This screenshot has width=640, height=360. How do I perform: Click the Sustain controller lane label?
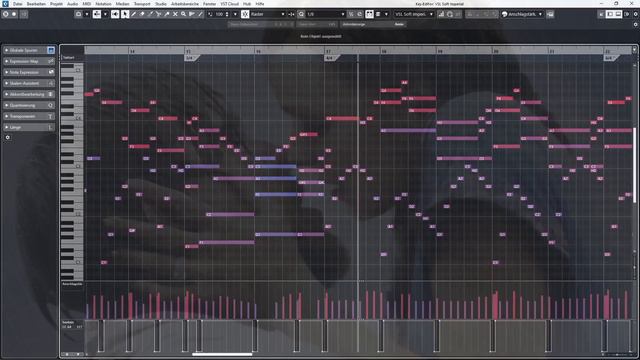(68, 322)
